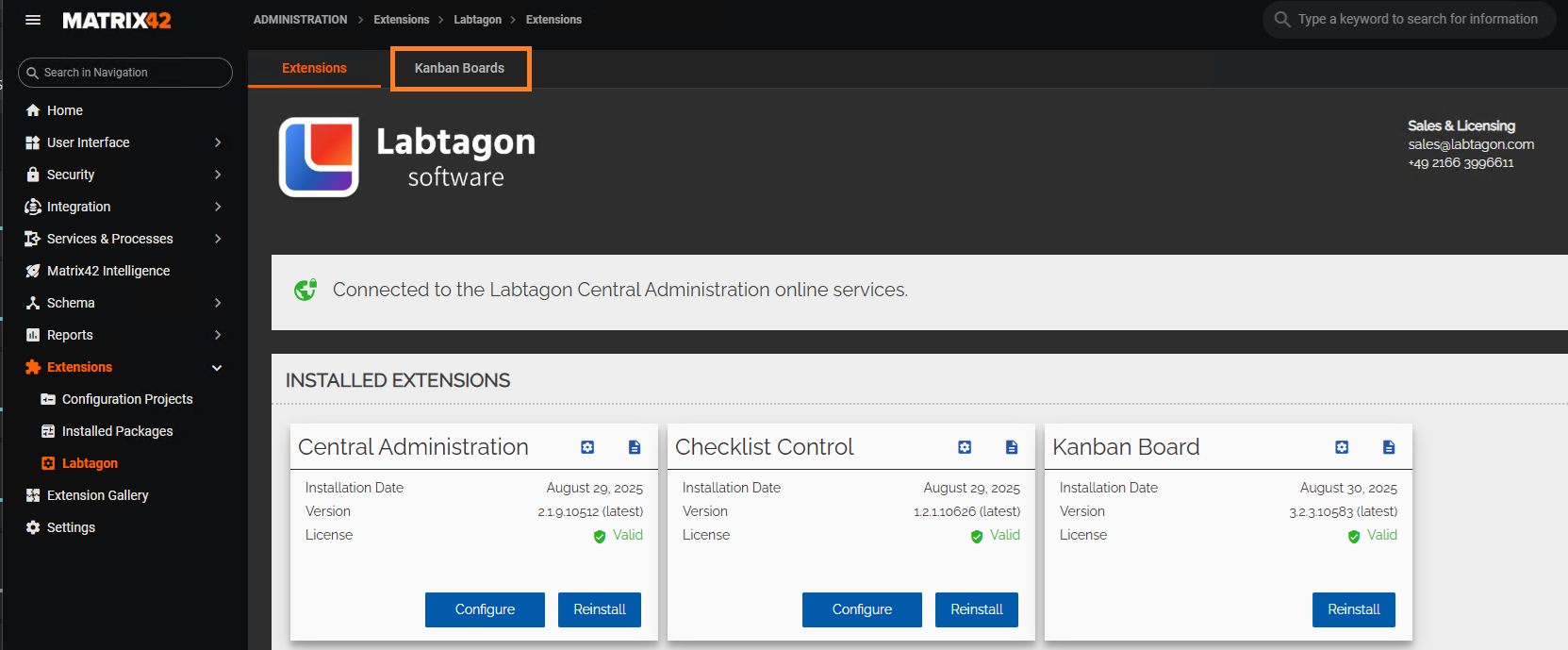Open document icon on Central Administration card

[635, 447]
